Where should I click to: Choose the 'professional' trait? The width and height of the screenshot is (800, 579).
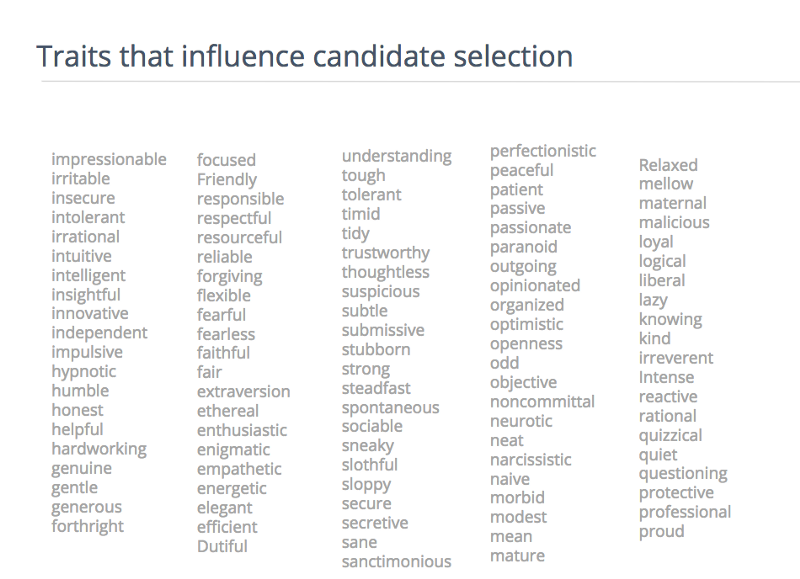click(x=685, y=512)
